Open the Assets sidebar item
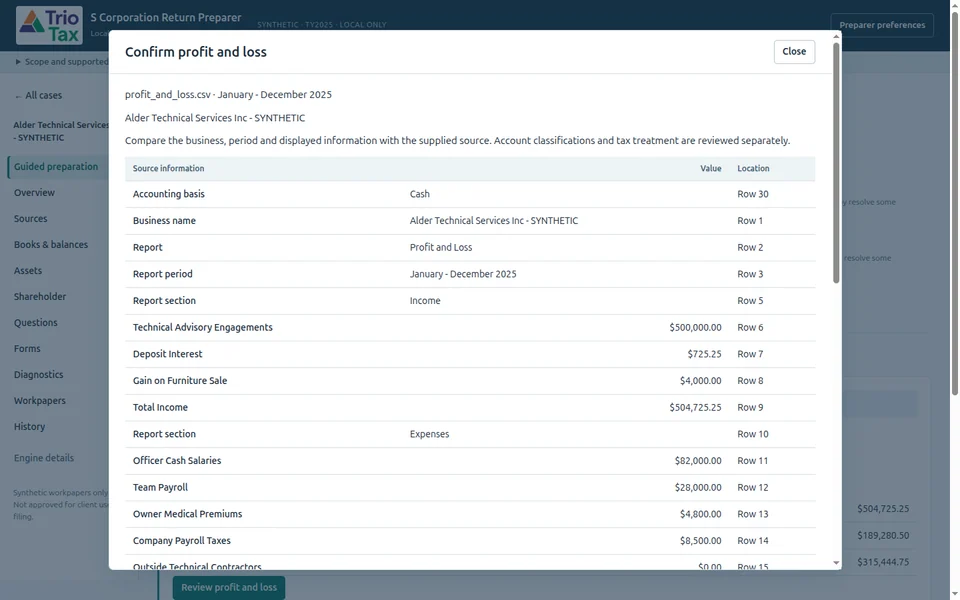The image size is (960, 600). tap(28, 271)
